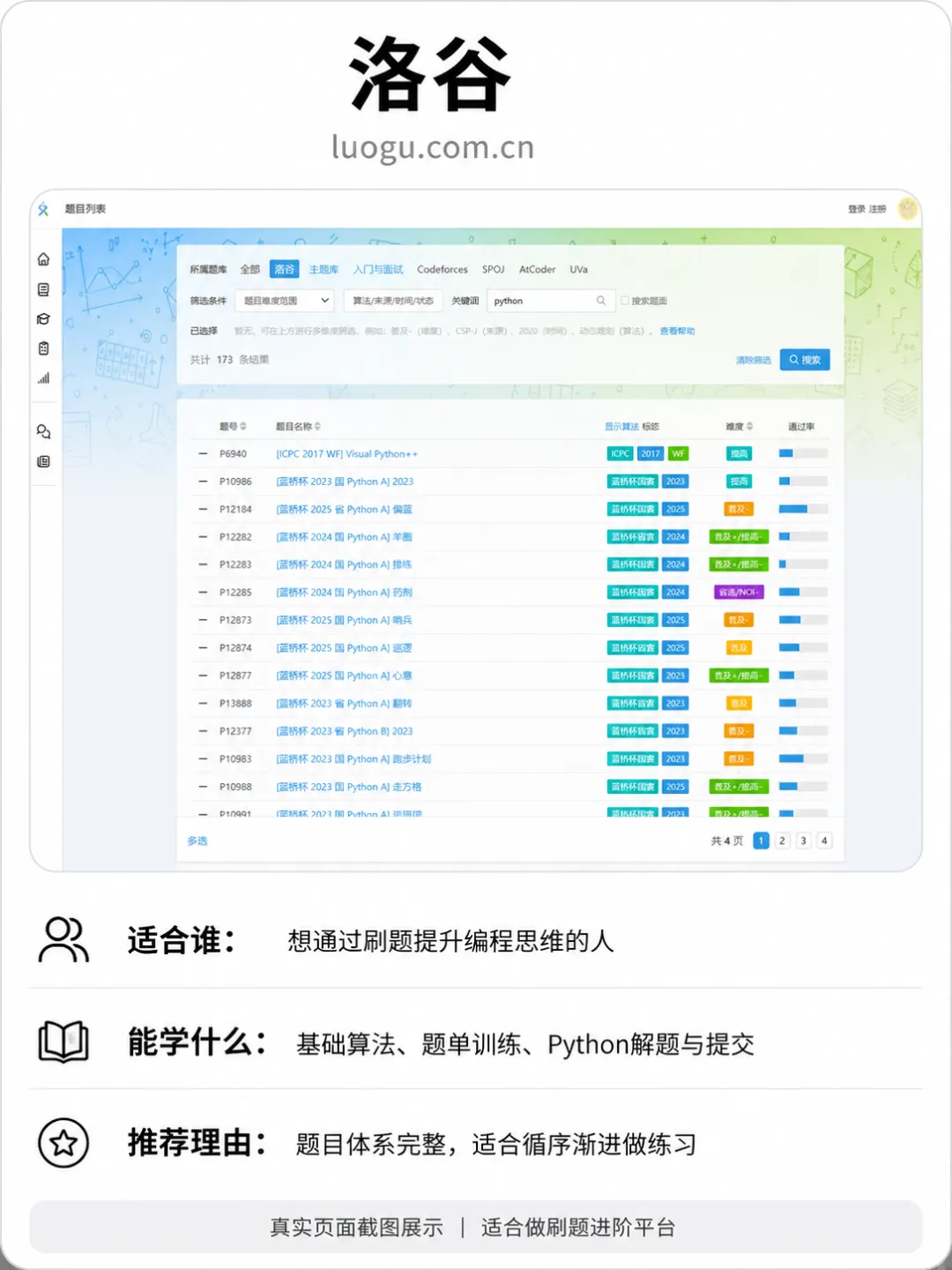952x1270 pixels.
Task: Open the problem list sidebar icon
Action: click(43, 289)
